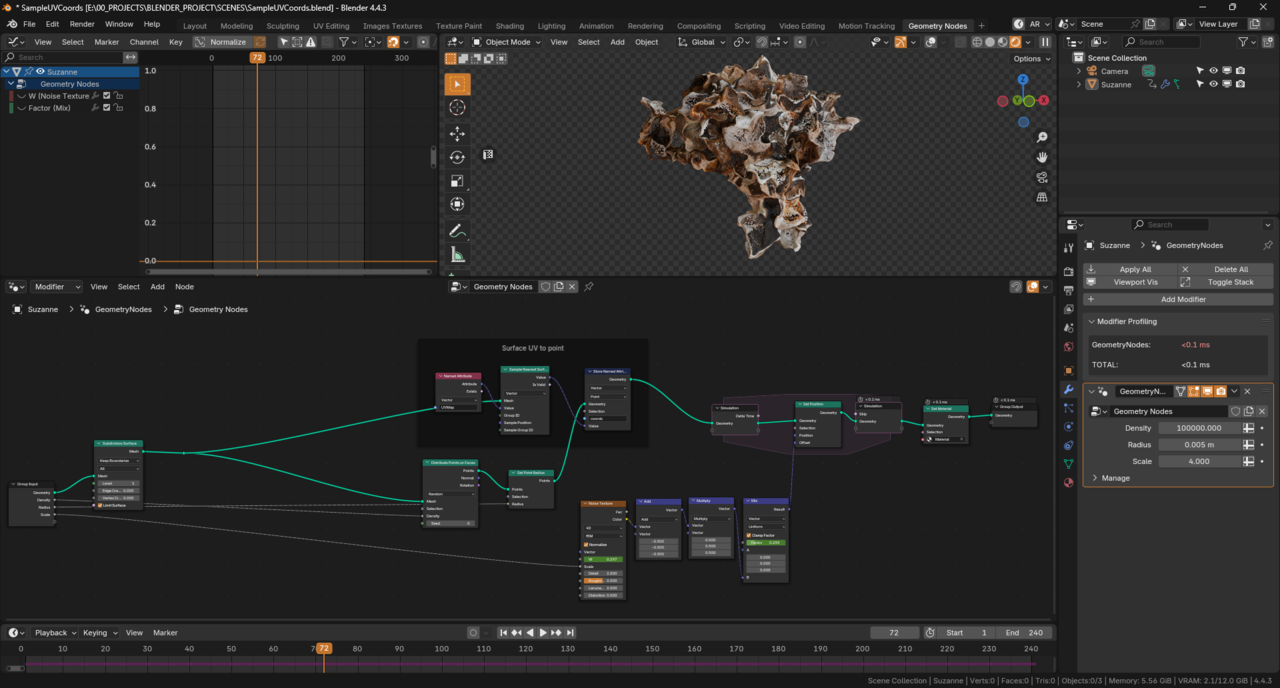Open the Object Data properties tab
This screenshot has height=688, width=1280.
click(x=1069, y=464)
